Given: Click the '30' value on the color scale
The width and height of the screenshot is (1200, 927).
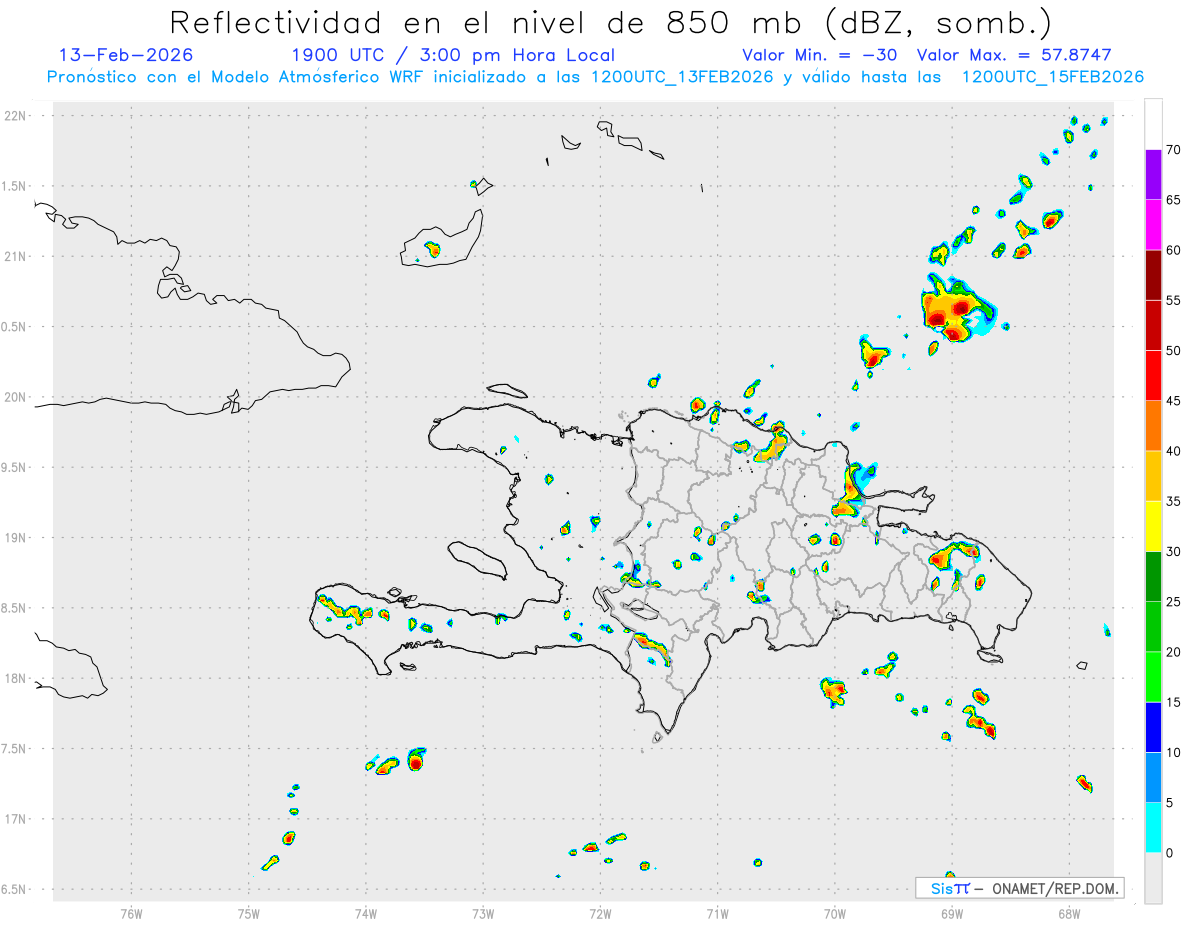Looking at the screenshot, I should (1174, 552).
